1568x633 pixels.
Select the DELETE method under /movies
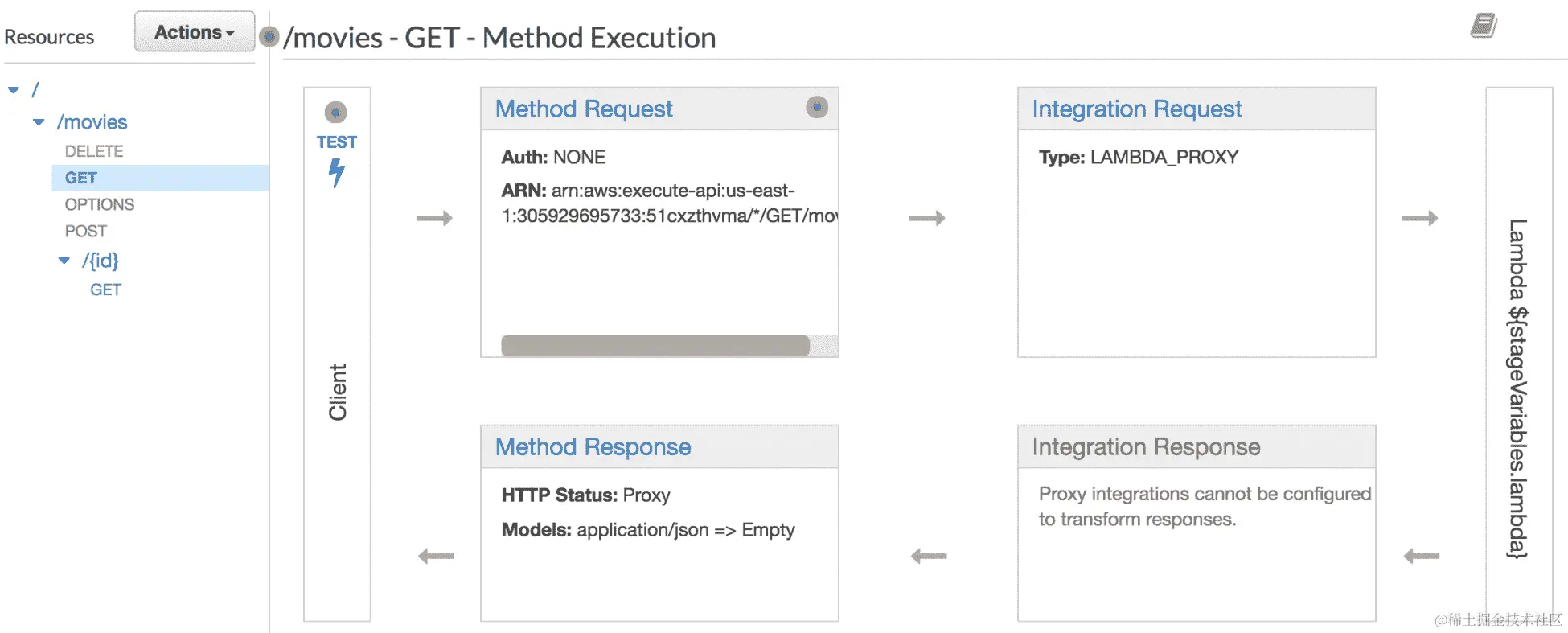point(94,151)
